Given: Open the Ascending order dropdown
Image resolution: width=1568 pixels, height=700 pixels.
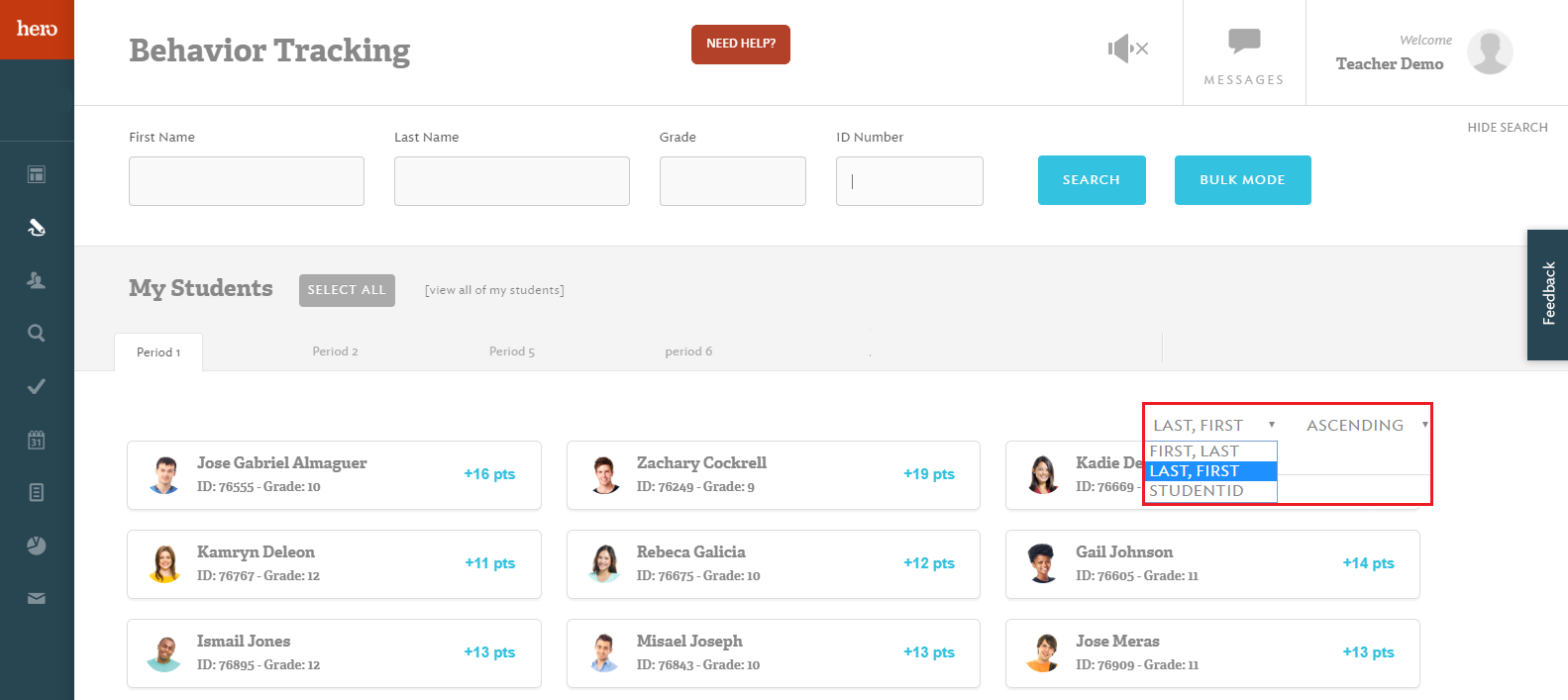Looking at the screenshot, I should click(1366, 425).
